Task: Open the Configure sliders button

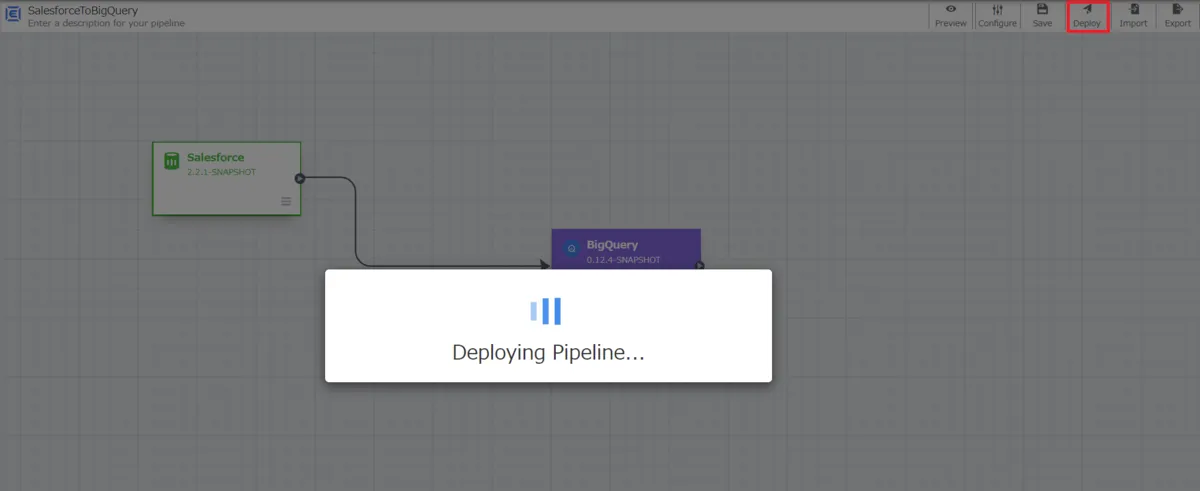Action: tap(997, 16)
